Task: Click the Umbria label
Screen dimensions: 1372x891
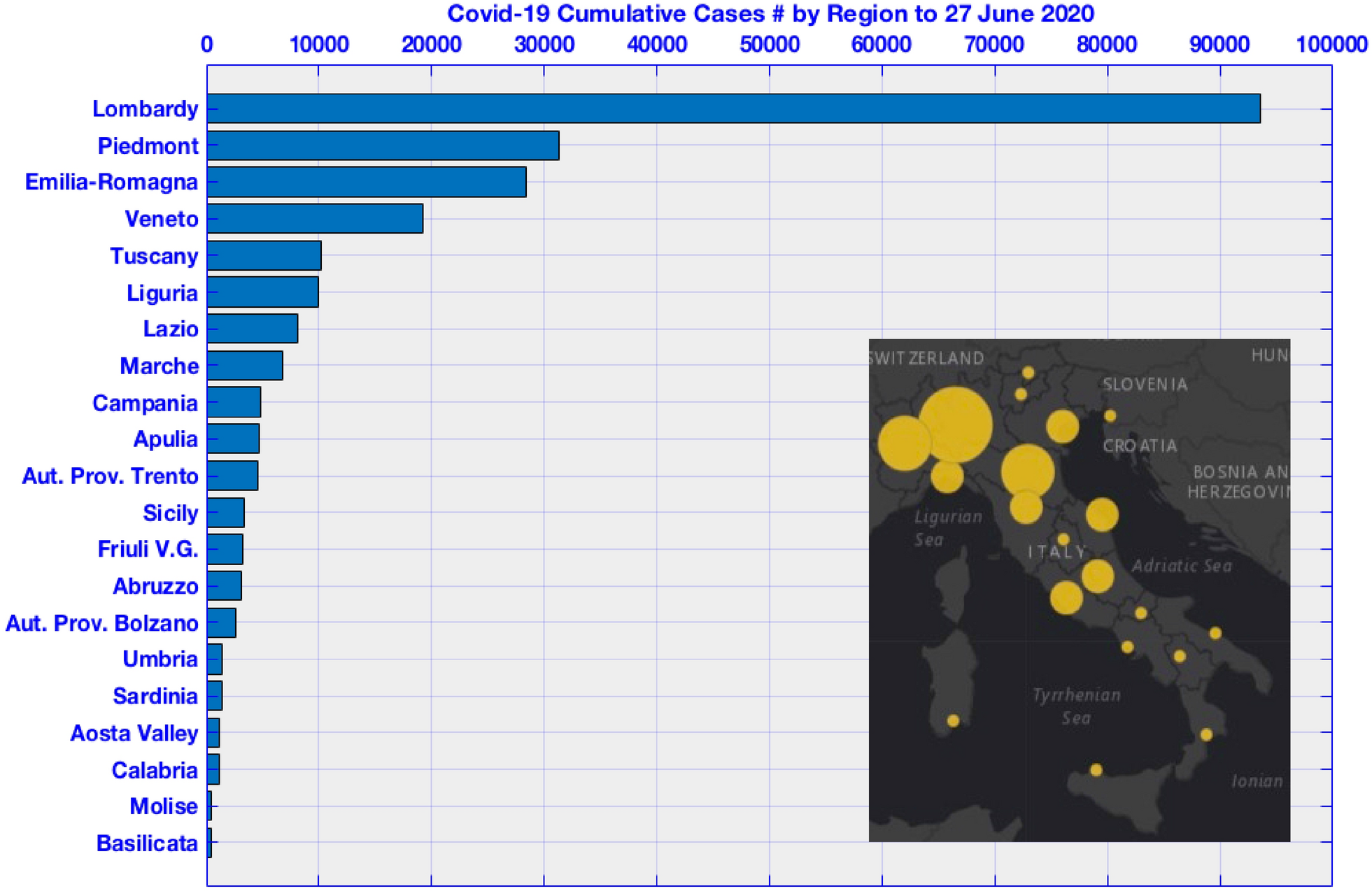Action: (161, 660)
